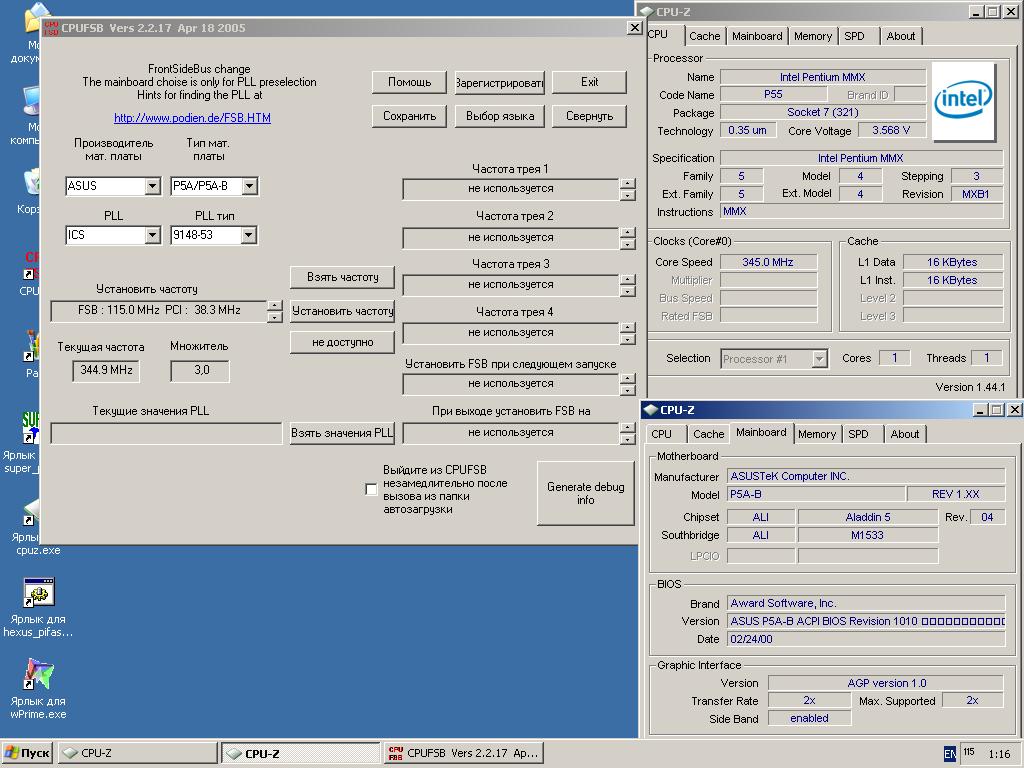The image size is (1024, 768).
Task: Click Свернуть minimize-to-tray button
Action: [x=589, y=116]
